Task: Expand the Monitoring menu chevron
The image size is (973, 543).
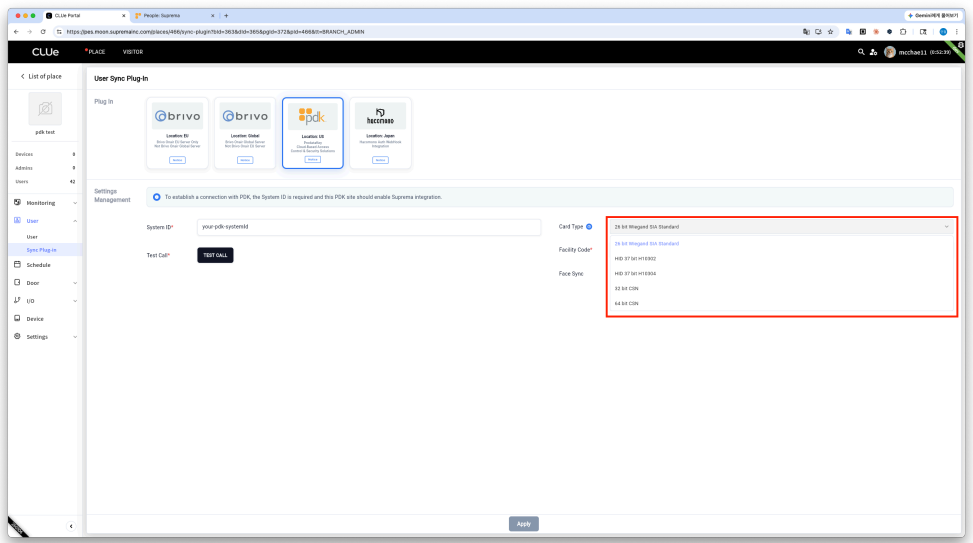Action: (x=75, y=203)
